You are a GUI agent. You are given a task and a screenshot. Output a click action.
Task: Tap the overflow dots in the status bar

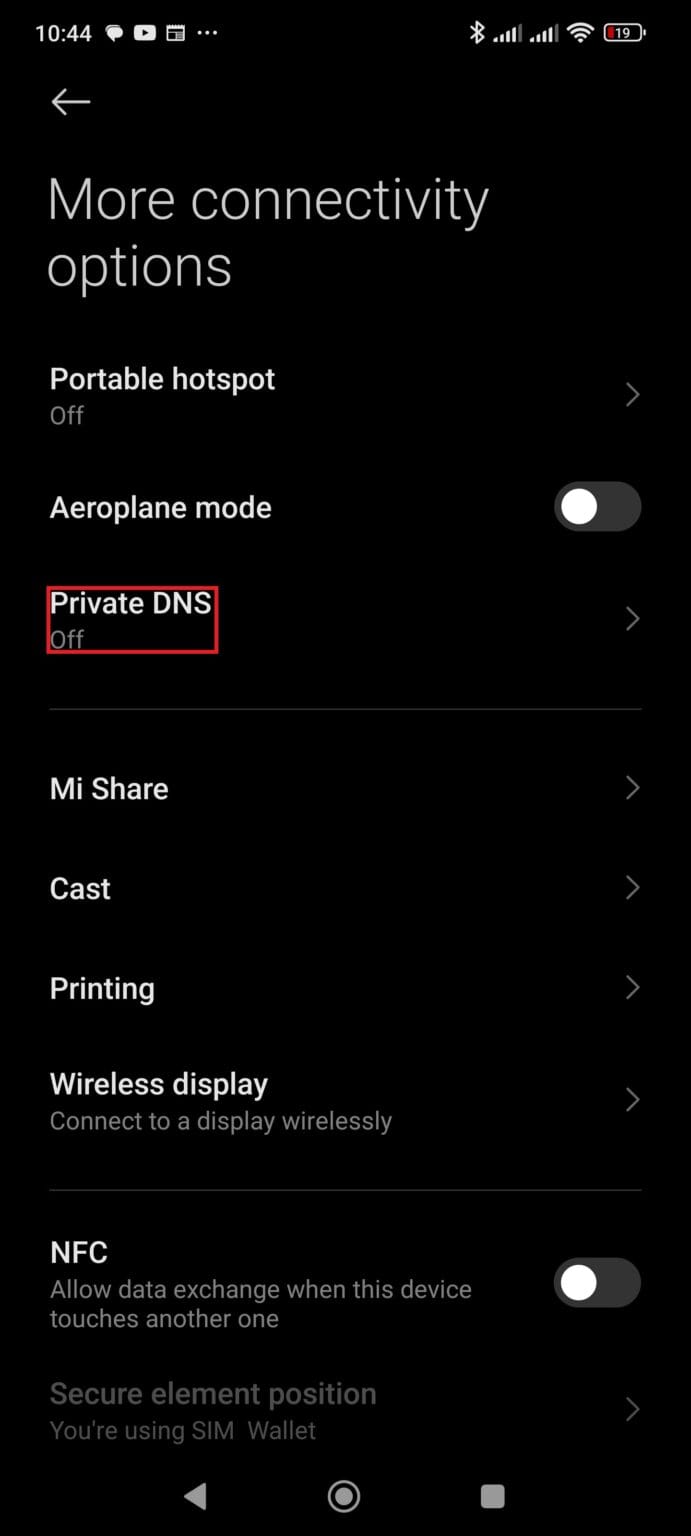point(207,32)
